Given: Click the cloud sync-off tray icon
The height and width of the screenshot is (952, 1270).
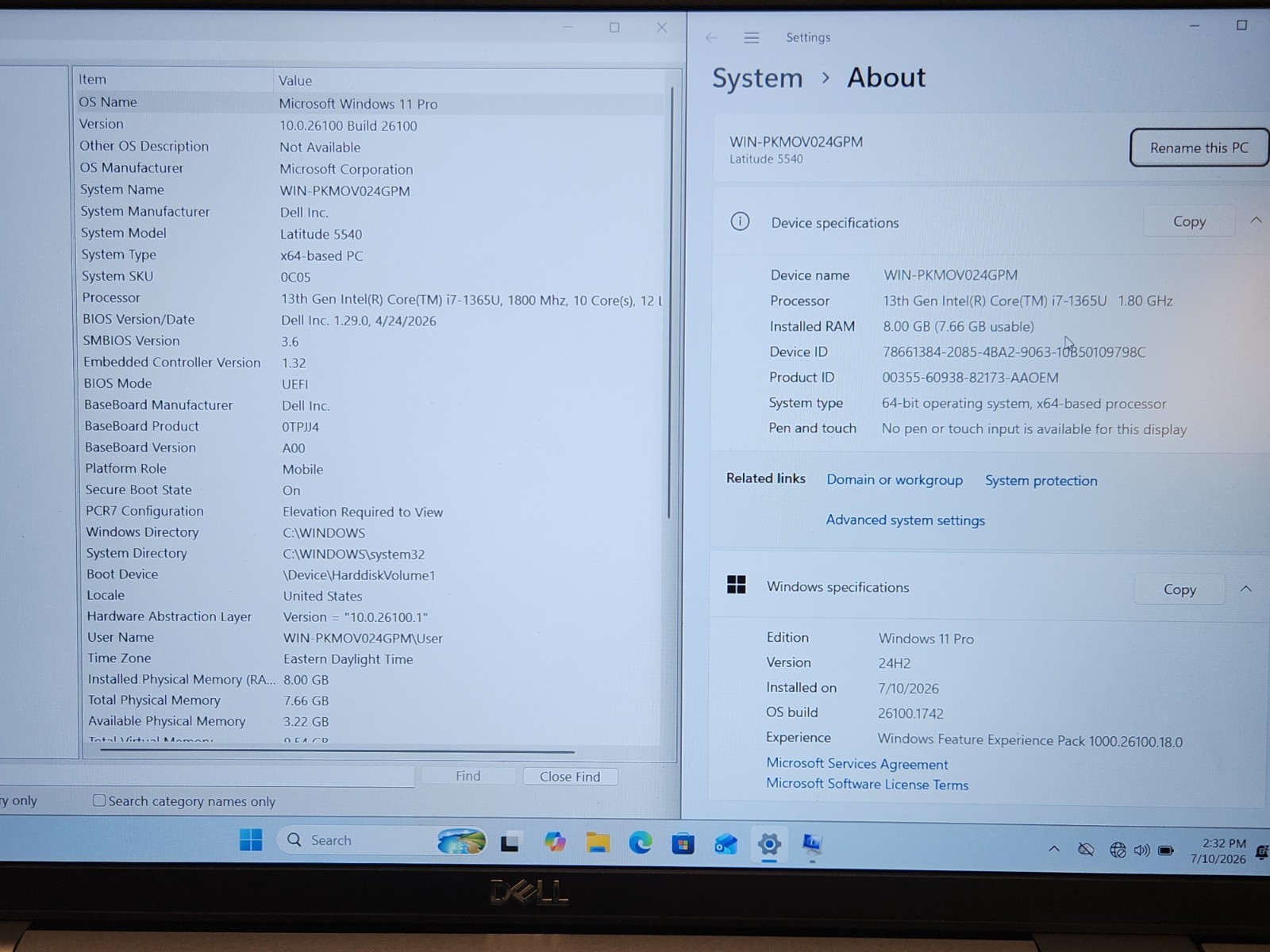Looking at the screenshot, I should coord(1086,850).
